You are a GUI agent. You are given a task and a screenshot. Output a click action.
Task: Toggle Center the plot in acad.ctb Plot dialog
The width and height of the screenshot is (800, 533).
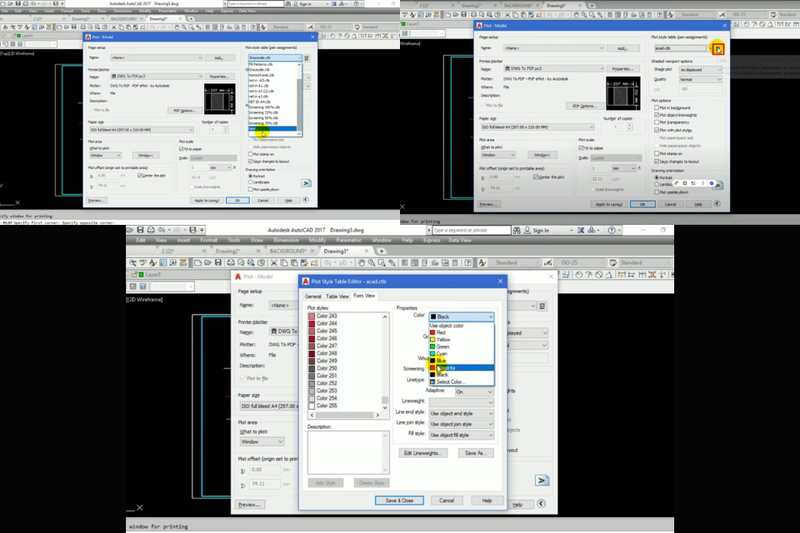coord(535,177)
